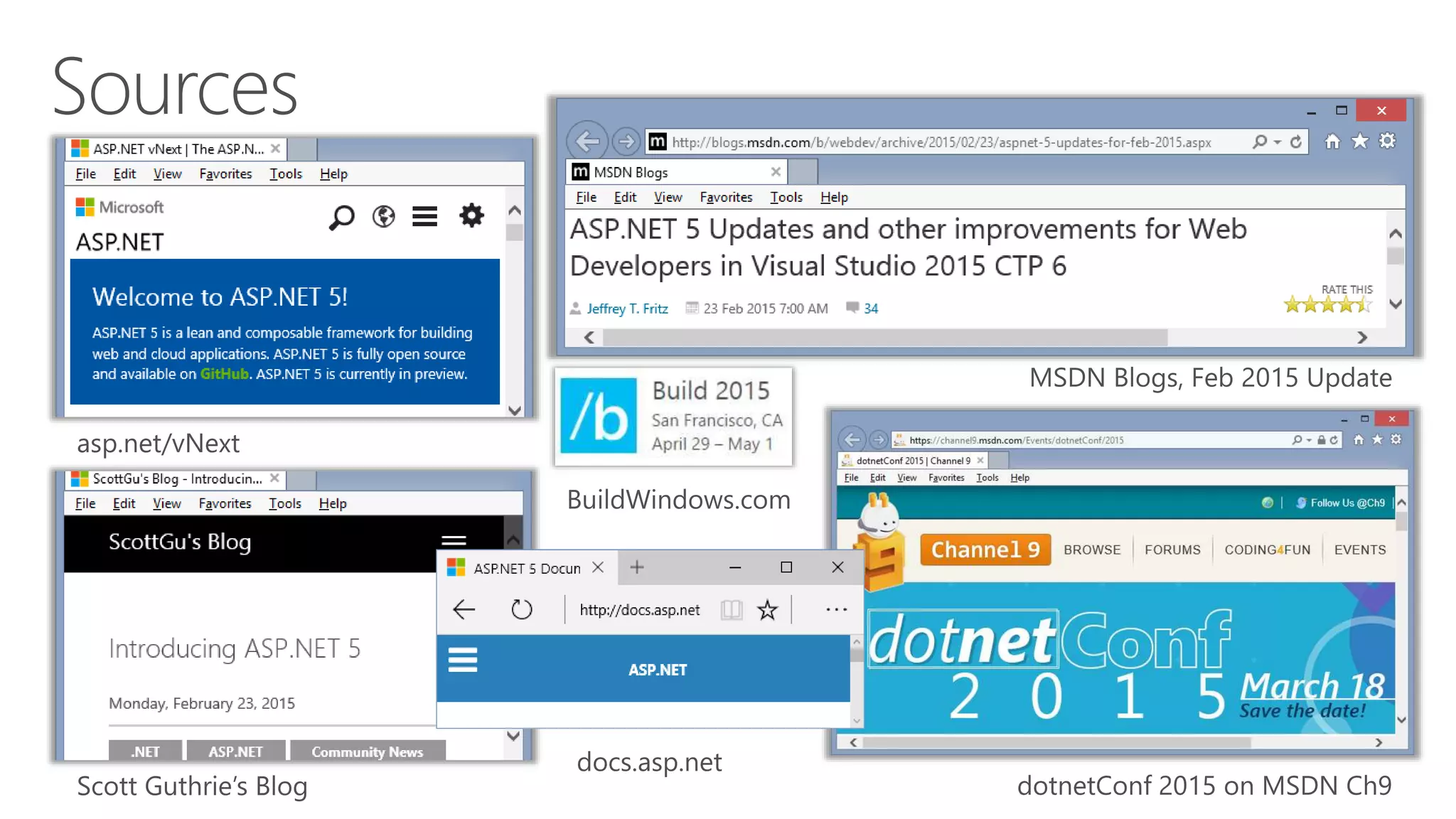Click the docs.asp.net address field
Viewport: 1456px width, 819px height.
click(x=640, y=610)
